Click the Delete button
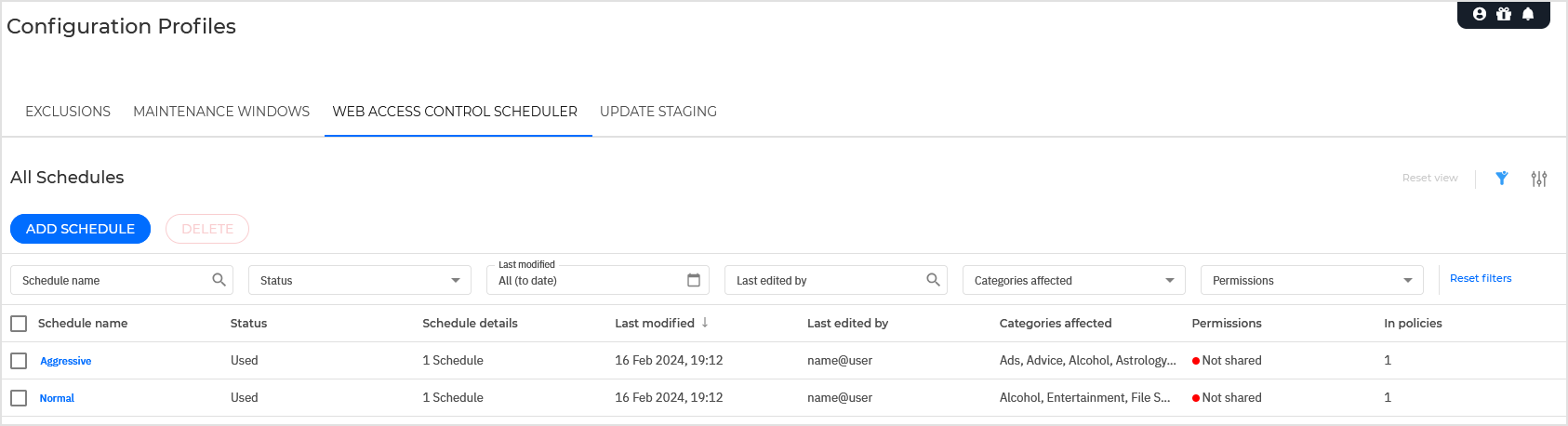 207,229
